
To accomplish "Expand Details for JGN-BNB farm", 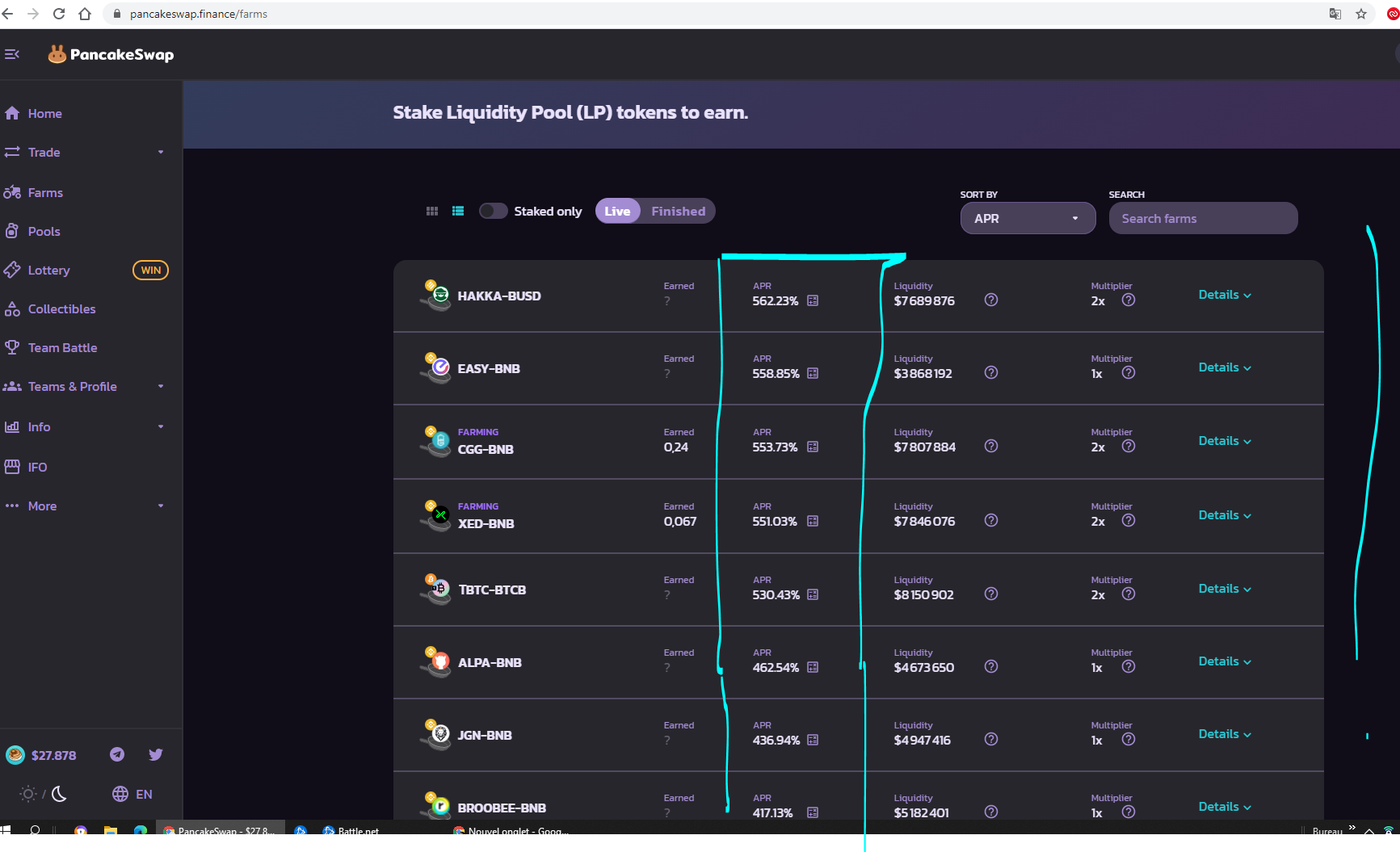I will [1225, 734].
